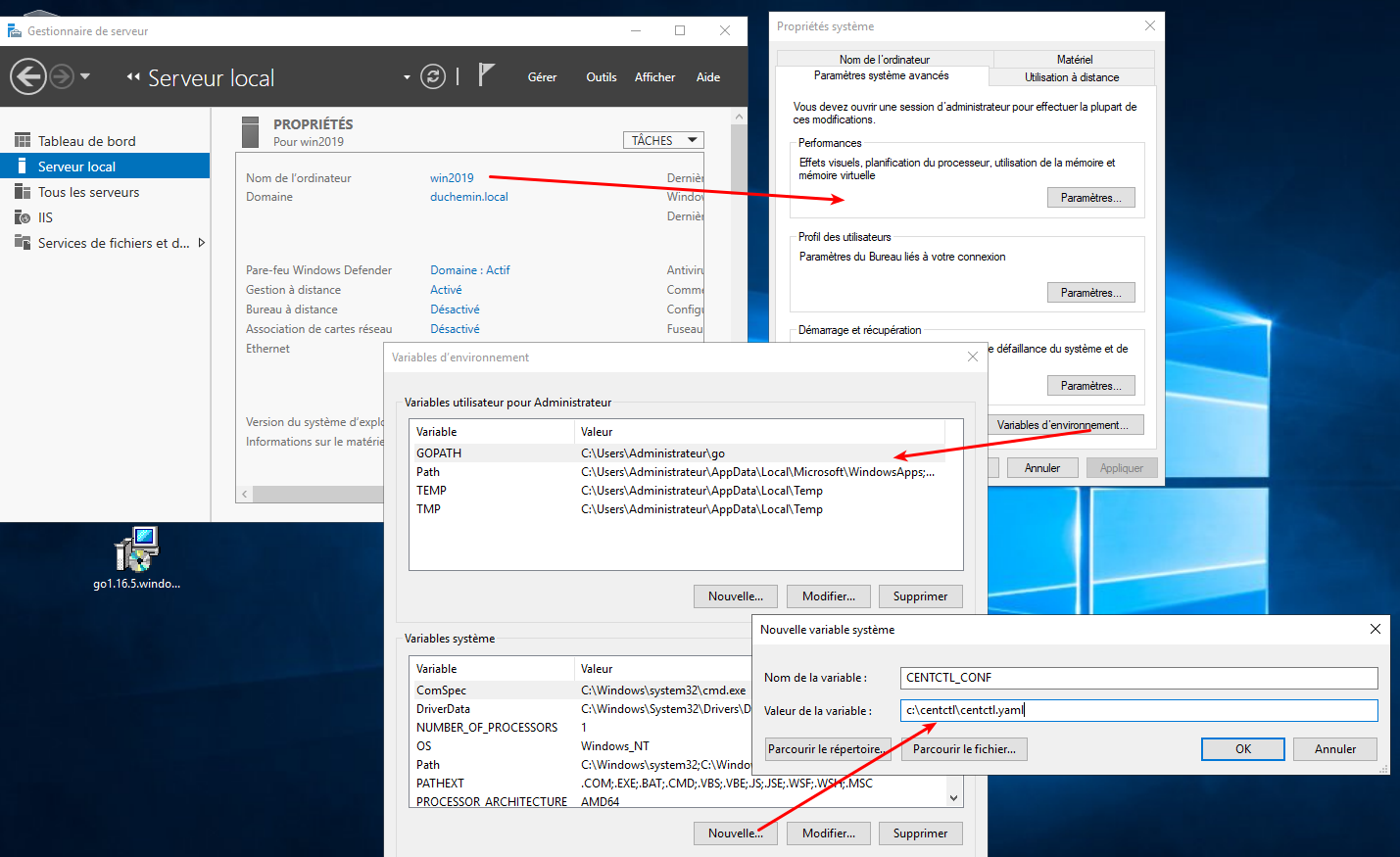Click the back arrow in Server Manager
This screenshot has height=857, width=1400.
pyautogui.click(x=28, y=76)
